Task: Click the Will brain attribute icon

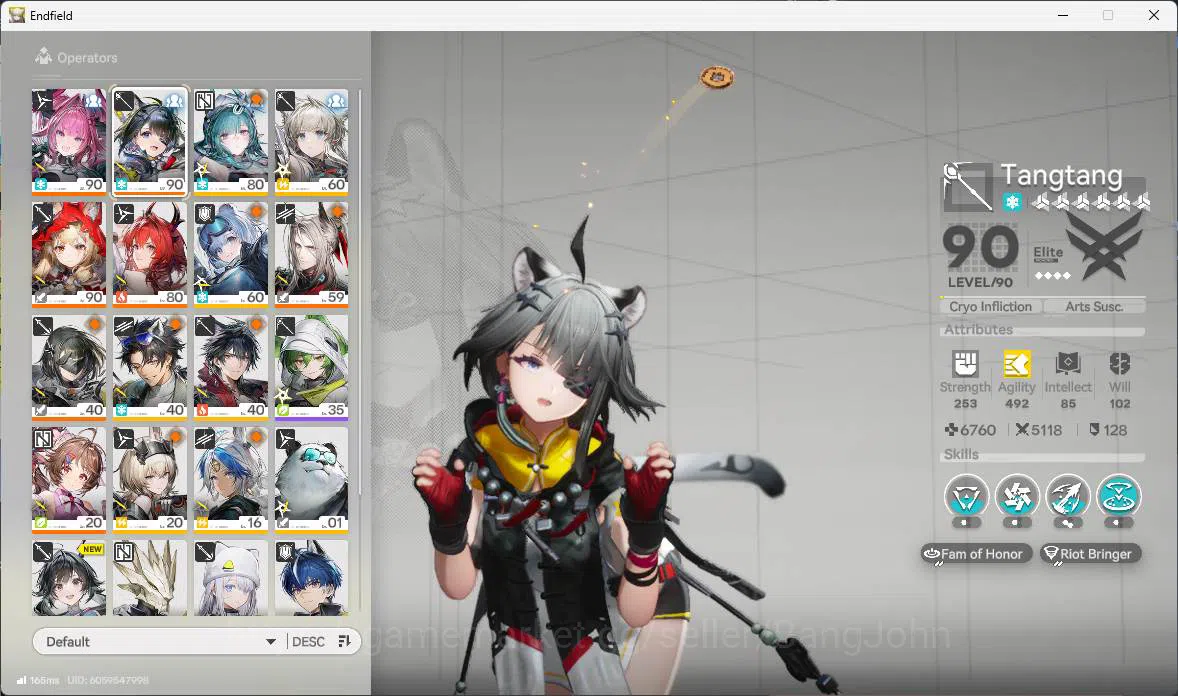Action: pyautogui.click(x=1119, y=365)
